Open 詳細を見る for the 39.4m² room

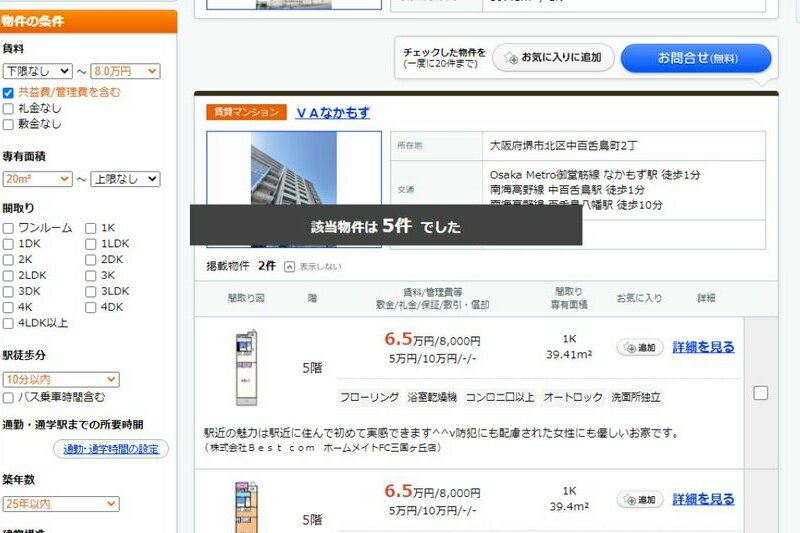point(703,499)
